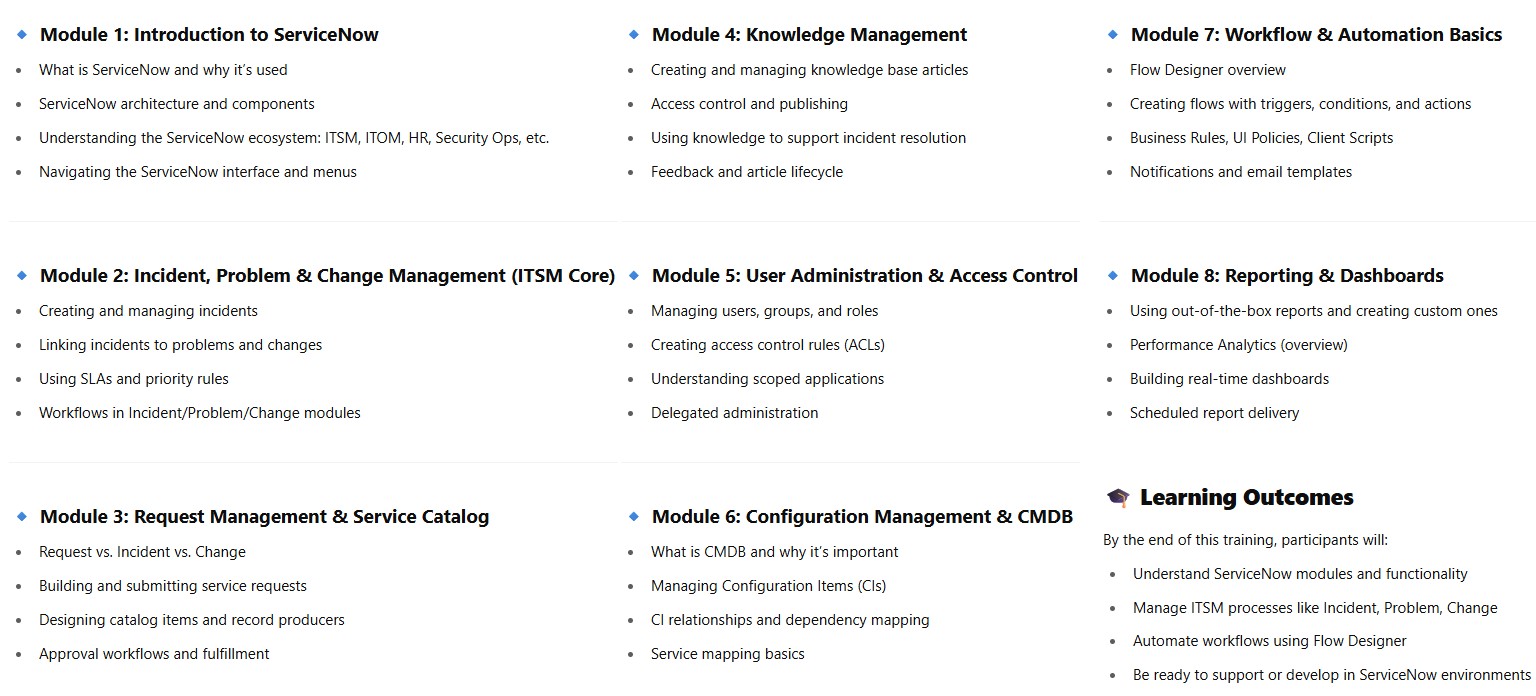The width and height of the screenshot is (1536, 696).
Task: Select the Module 1: Introduction to ServiceNow heading
Action: click(x=209, y=34)
